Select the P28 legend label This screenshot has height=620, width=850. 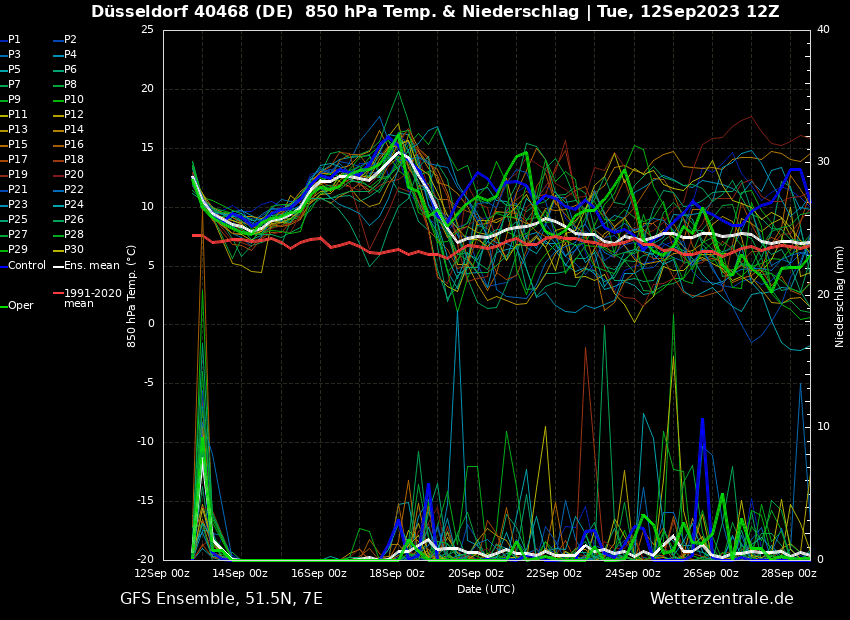tap(74, 235)
